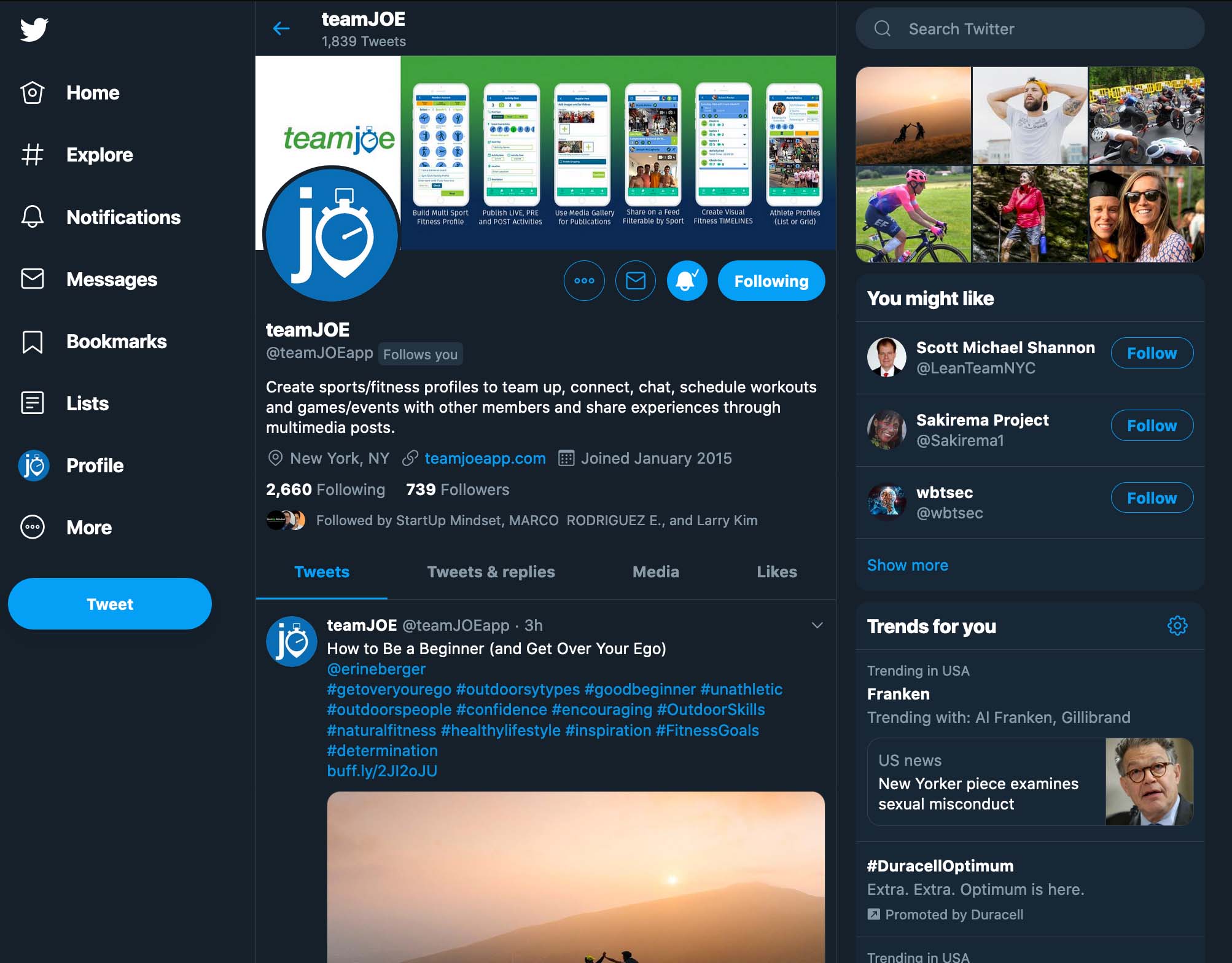Open Lists in the sidebar
Viewport: 1232px width, 963px height.
click(x=64, y=404)
